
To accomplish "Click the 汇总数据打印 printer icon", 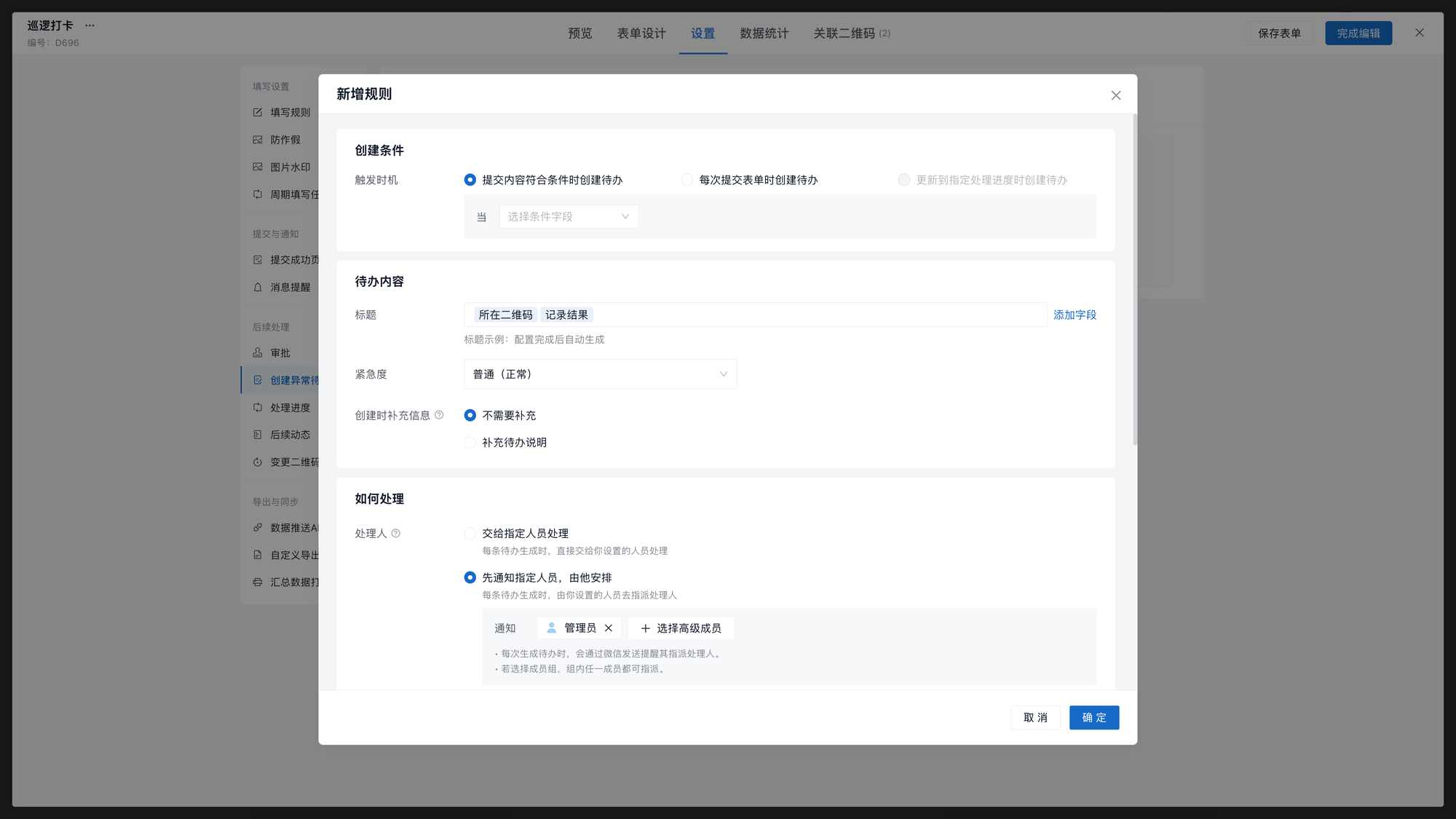I will pos(258,582).
